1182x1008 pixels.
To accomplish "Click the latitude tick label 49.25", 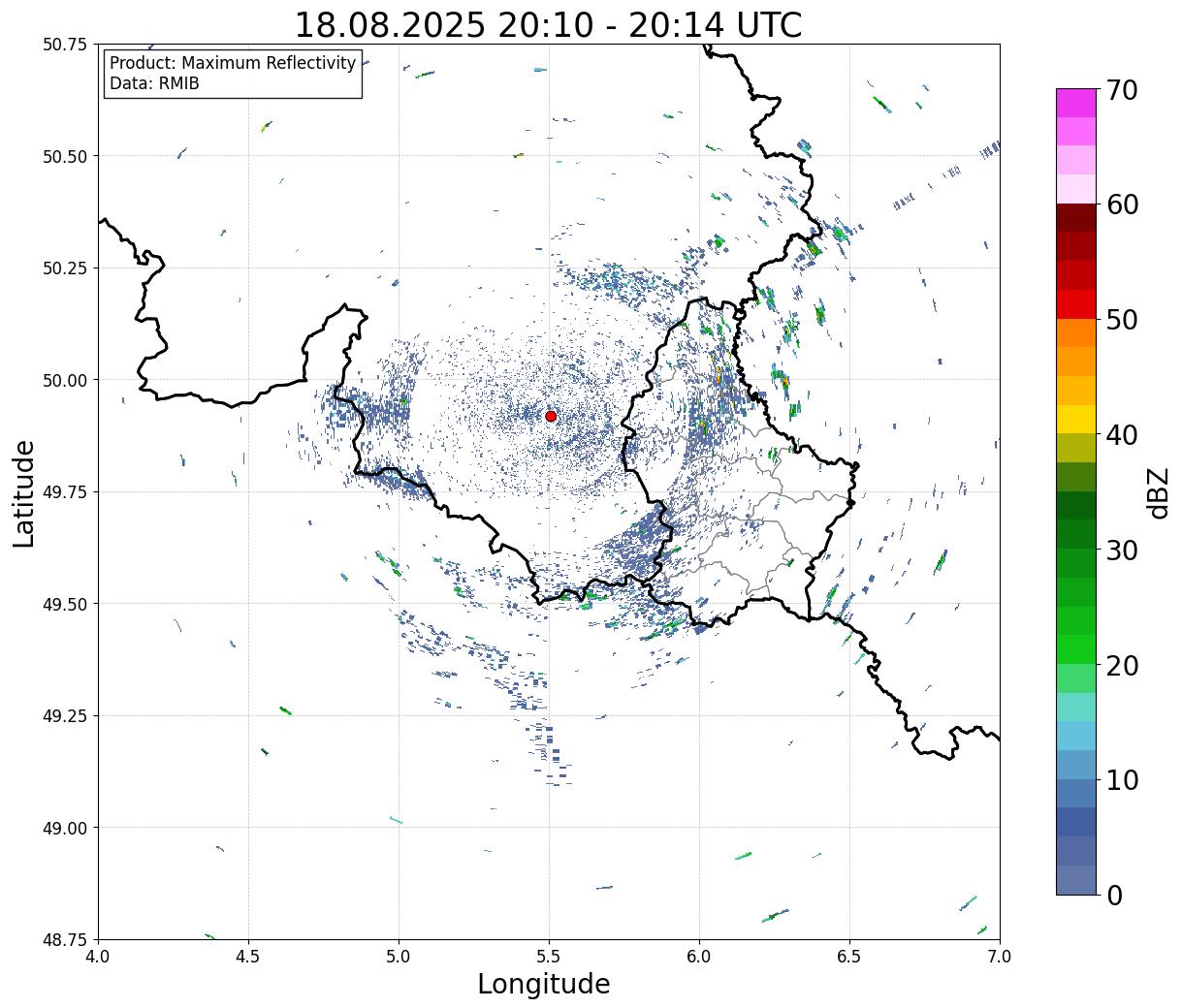I will pyautogui.click(x=65, y=715).
